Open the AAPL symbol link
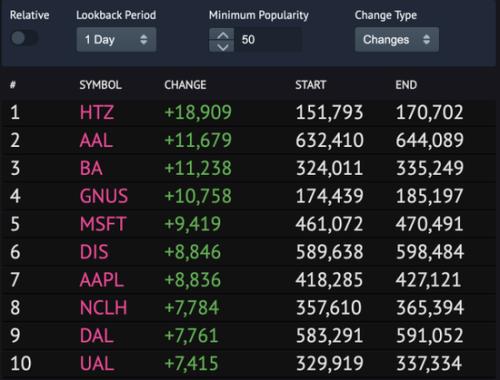500x380 pixels. coord(102,280)
